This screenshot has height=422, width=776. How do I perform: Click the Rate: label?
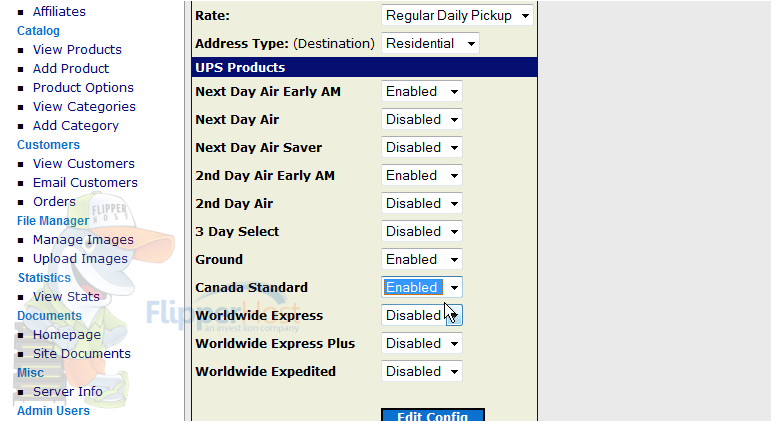pyautogui.click(x=212, y=15)
